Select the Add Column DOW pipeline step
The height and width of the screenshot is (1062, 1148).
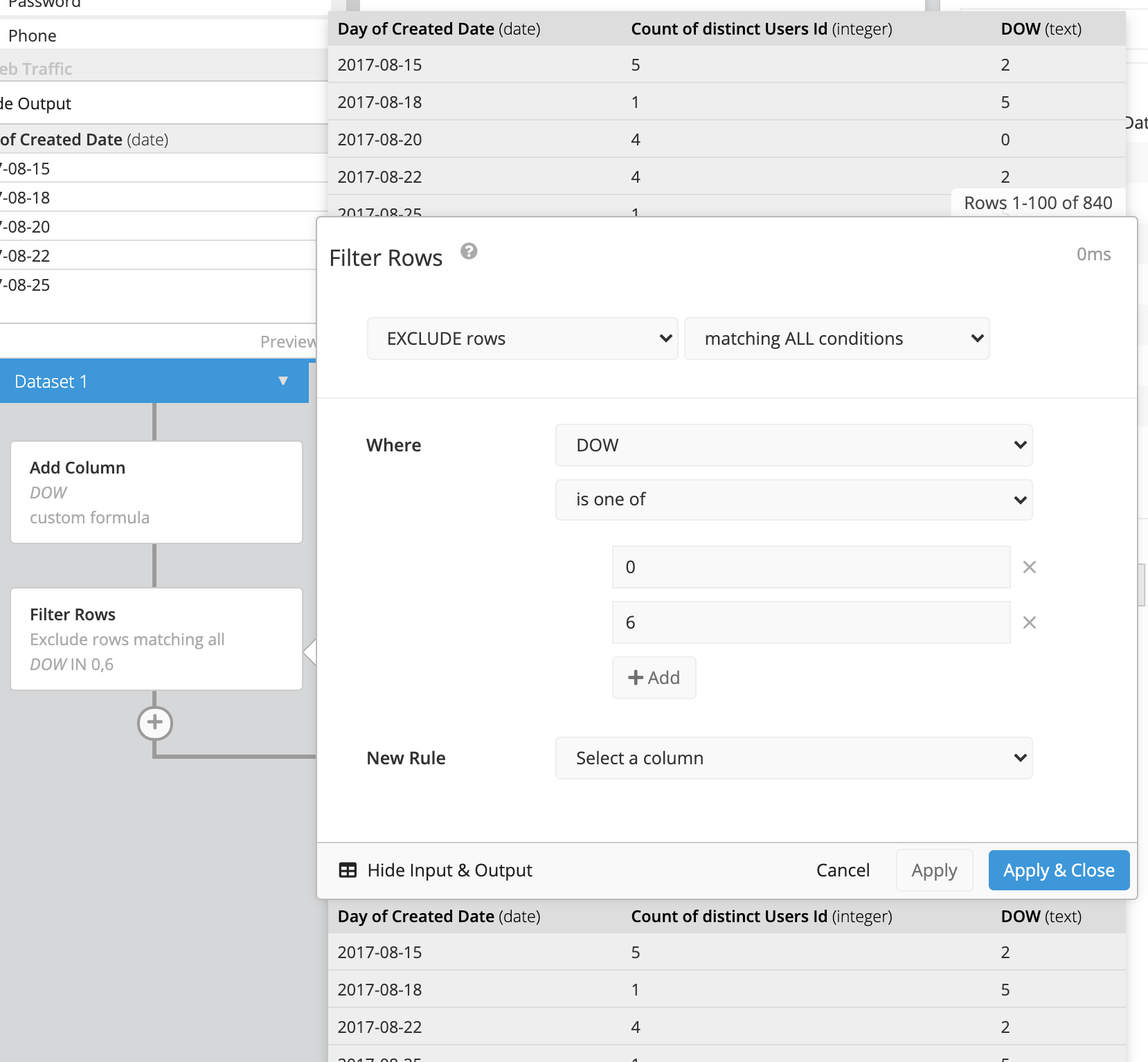tap(156, 492)
